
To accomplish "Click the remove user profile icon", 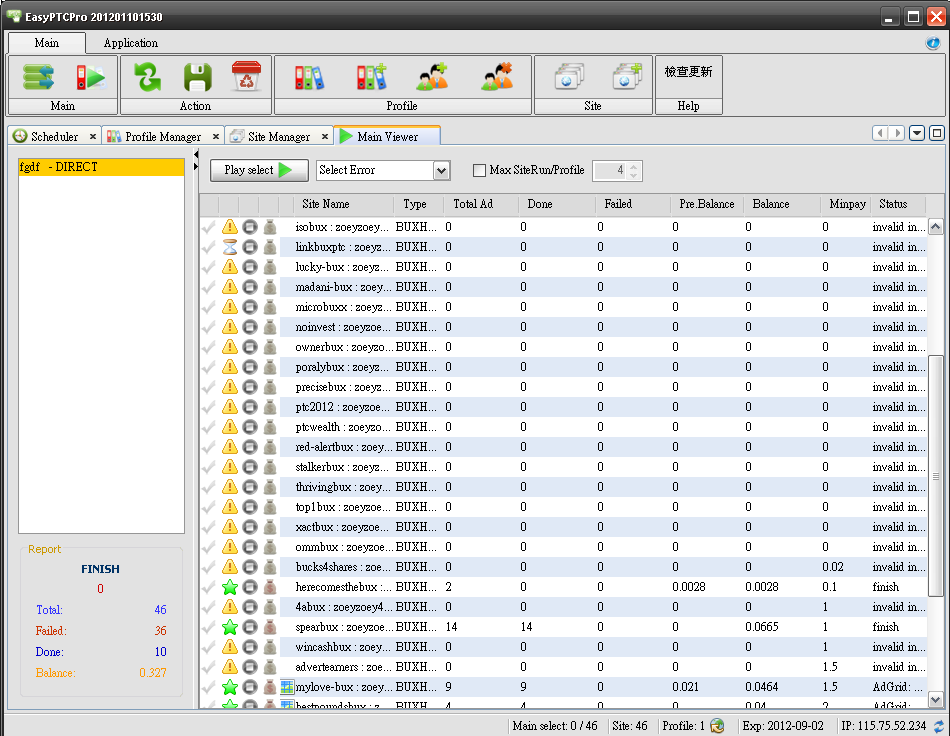I will 496,77.
